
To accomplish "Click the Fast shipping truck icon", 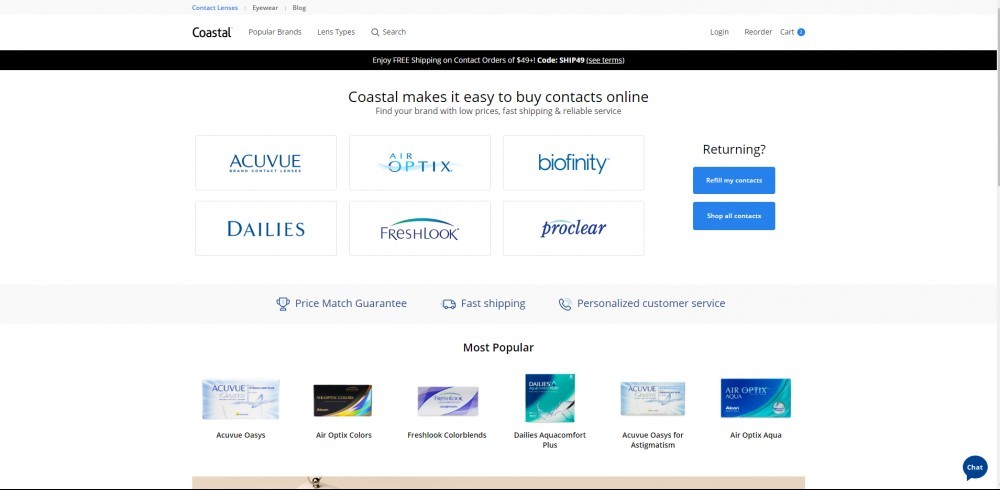I will tap(449, 304).
